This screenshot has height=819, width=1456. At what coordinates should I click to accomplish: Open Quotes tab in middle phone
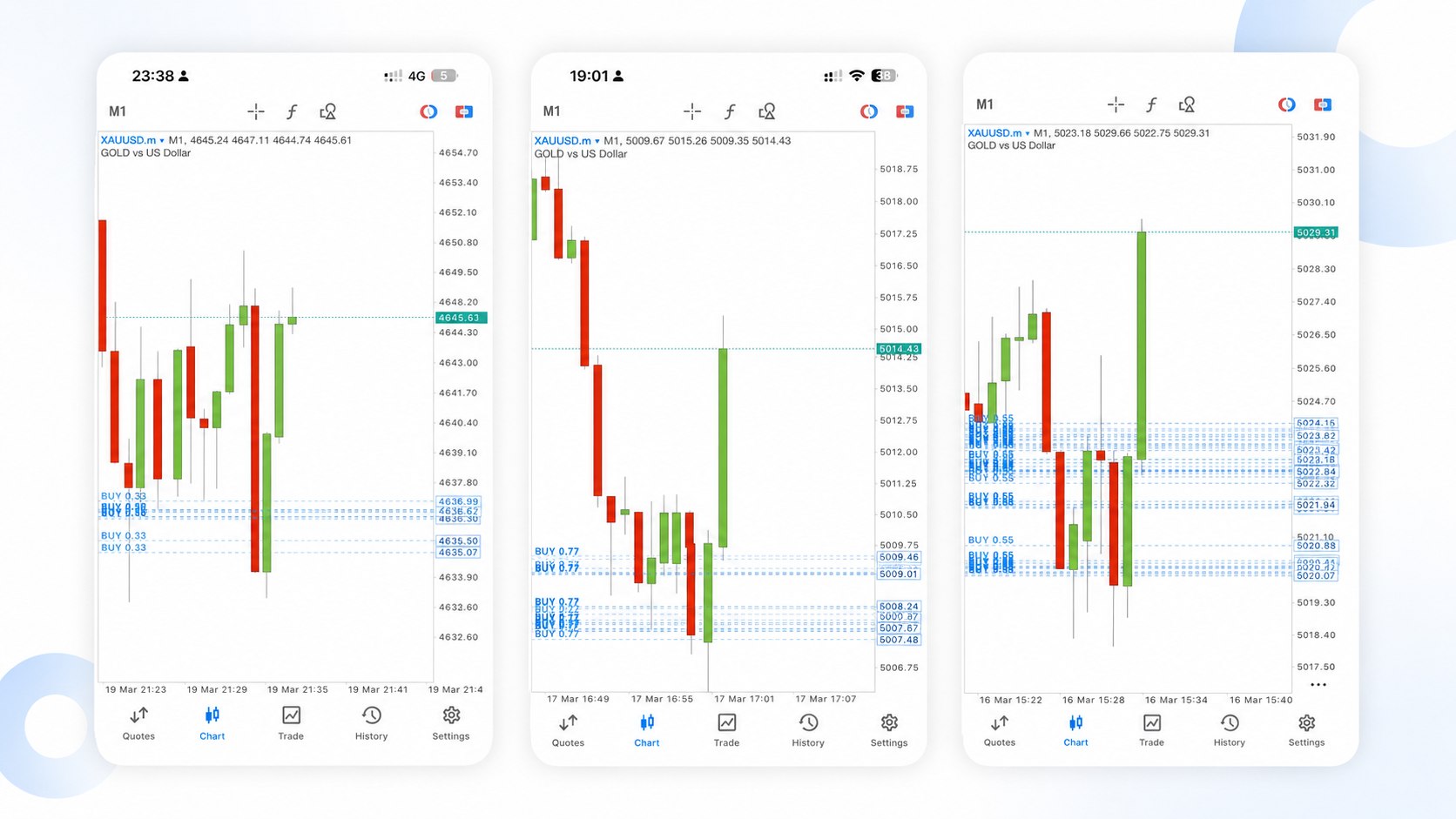coord(568,730)
